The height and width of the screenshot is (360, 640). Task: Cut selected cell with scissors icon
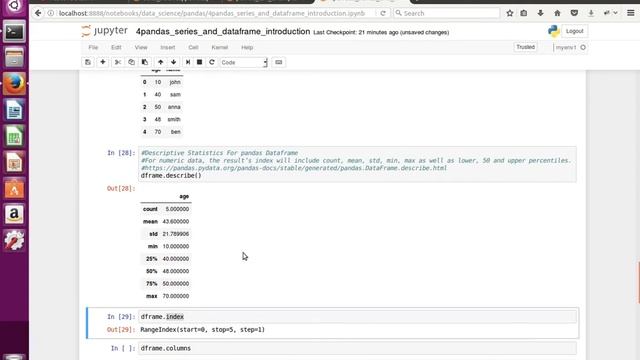click(118, 62)
